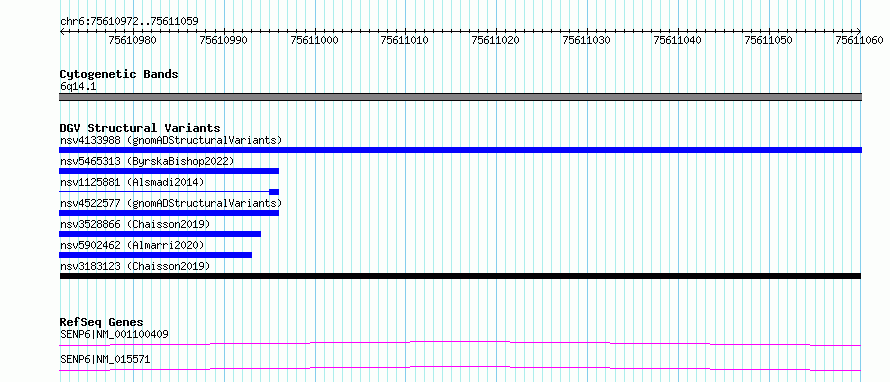This screenshot has width=890, height=382.
Task: Click ruler position 75610980
Action: click(x=133, y=40)
